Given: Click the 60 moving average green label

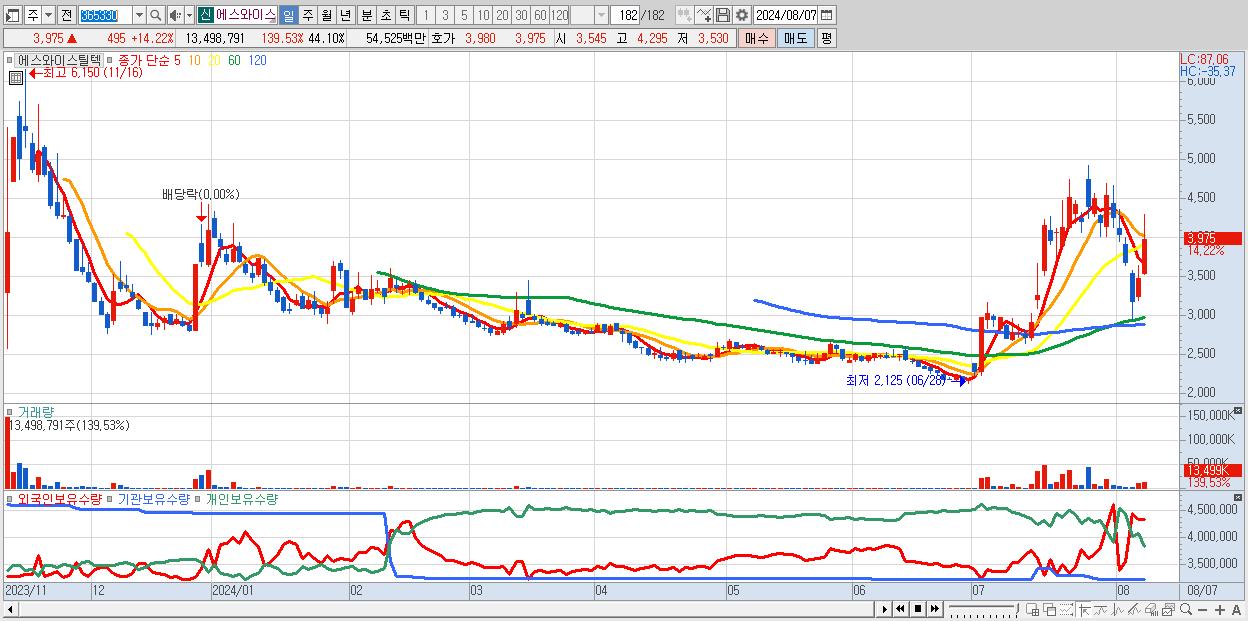Looking at the screenshot, I should tap(233, 60).
